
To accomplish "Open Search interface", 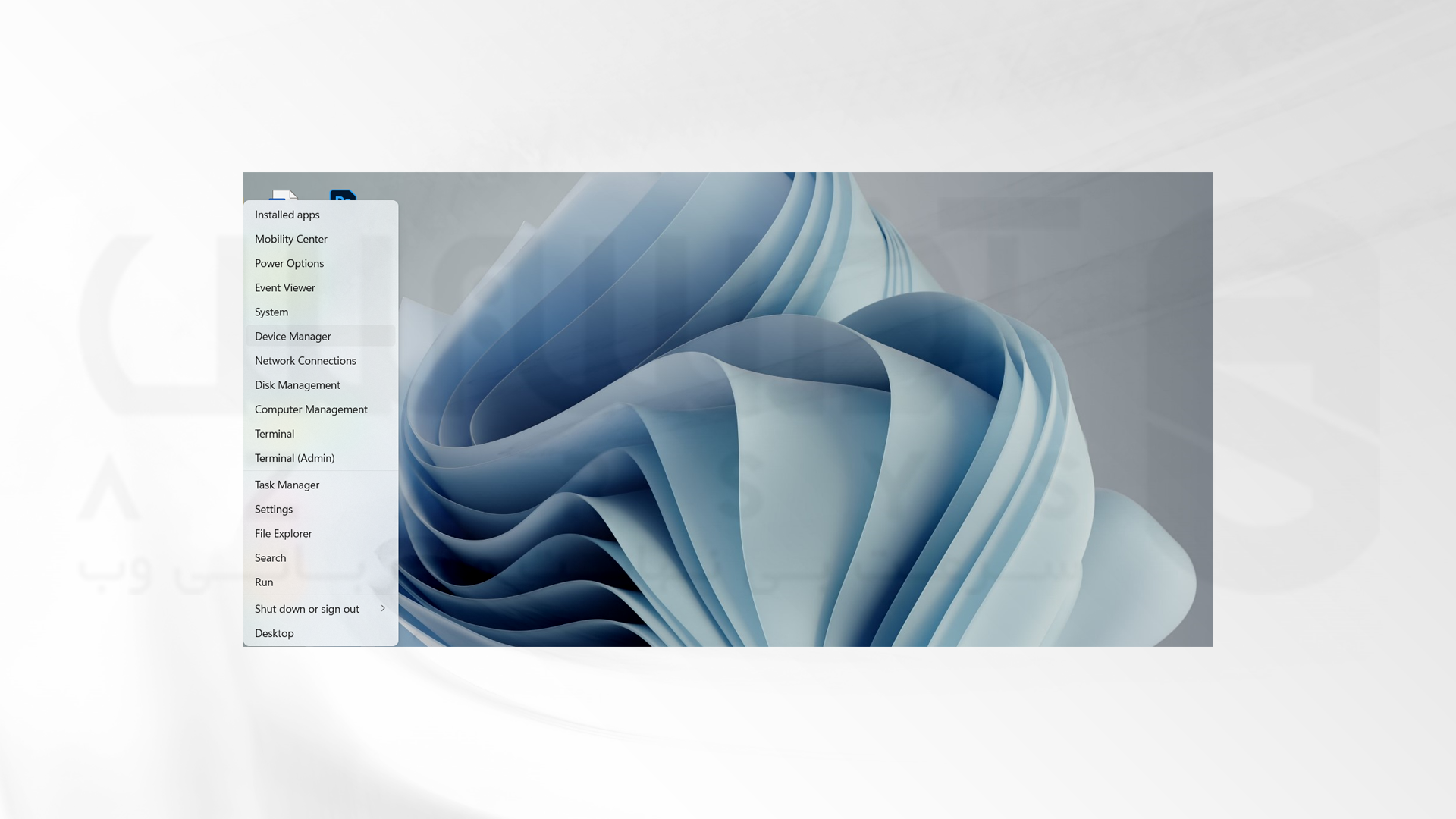I will [270, 557].
